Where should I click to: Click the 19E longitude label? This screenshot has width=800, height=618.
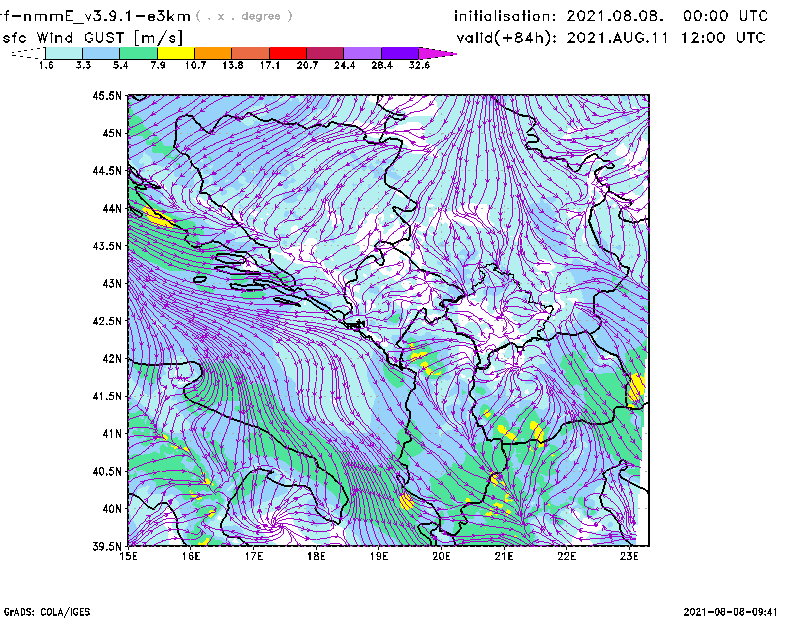click(x=379, y=557)
